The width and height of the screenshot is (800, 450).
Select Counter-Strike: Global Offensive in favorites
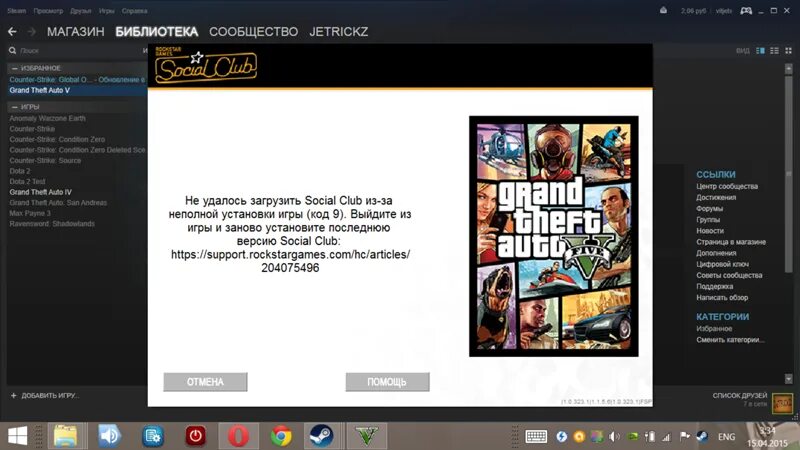pyautogui.click(x=77, y=80)
